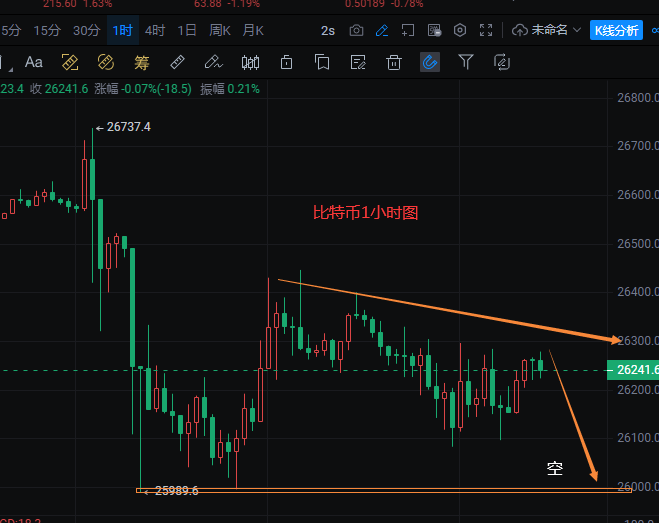Enter fullscreen mode with expand icon

486,30
